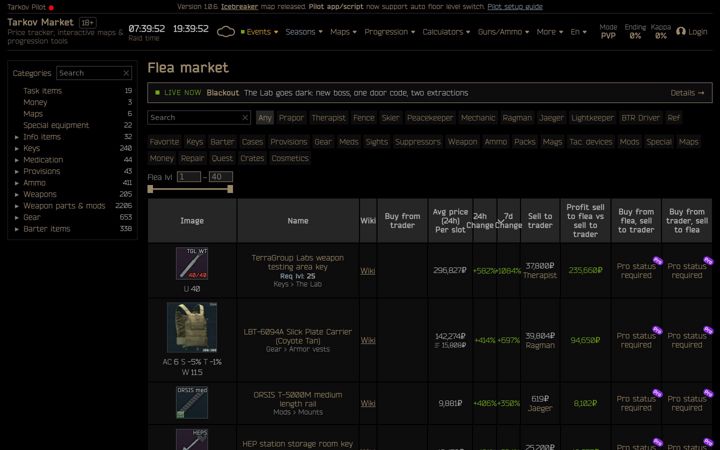Viewport: 720px width, 450px height.
Task: Open the Guns/Ammo menu
Action: tap(503, 32)
